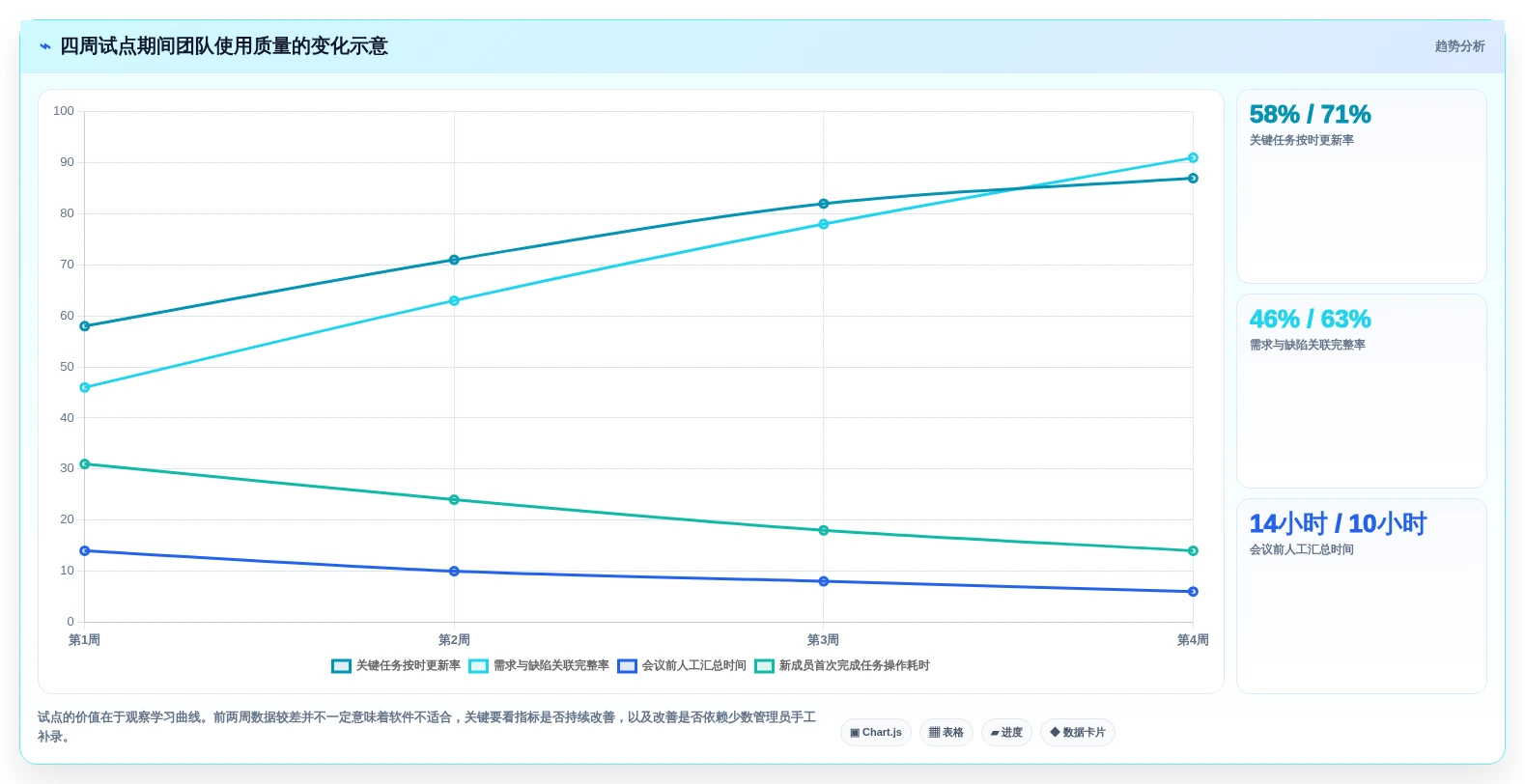The height and width of the screenshot is (784, 1525).
Task: Click 关键任务按时更新率 week 4 point at 87
Action: (x=1193, y=179)
